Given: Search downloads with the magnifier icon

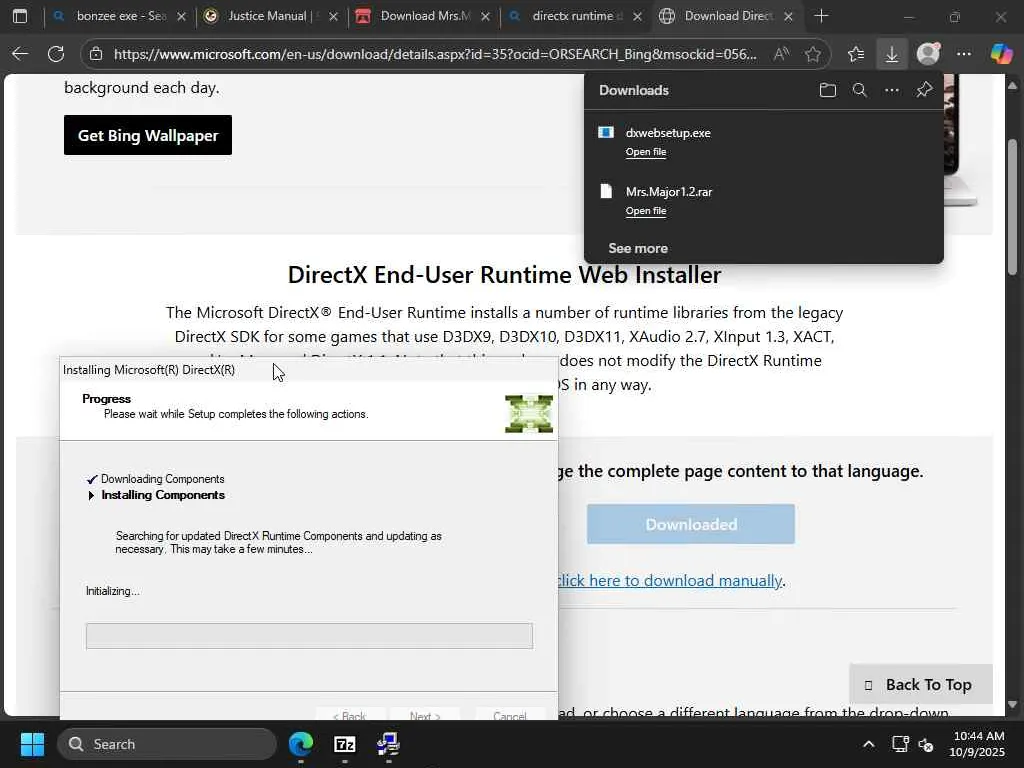Looking at the screenshot, I should pyautogui.click(x=859, y=90).
